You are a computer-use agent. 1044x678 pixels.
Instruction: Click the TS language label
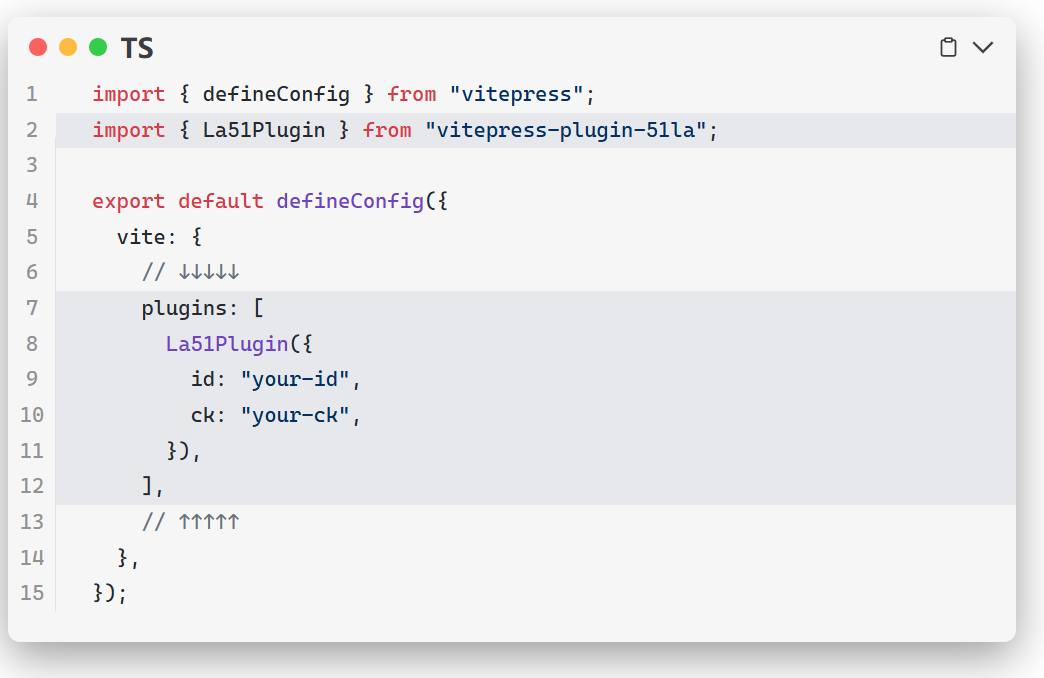(137, 48)
